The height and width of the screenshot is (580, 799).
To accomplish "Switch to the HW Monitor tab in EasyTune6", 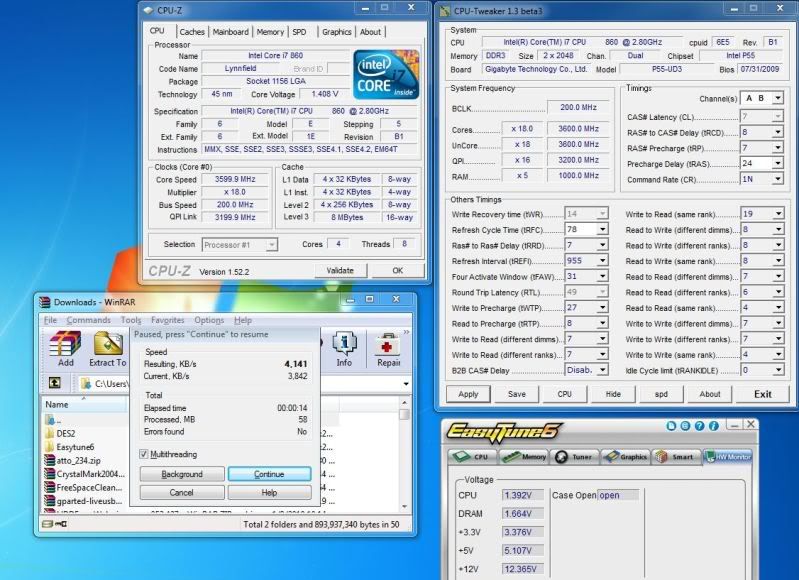I will pyautogui.click(x=728, y=457).
